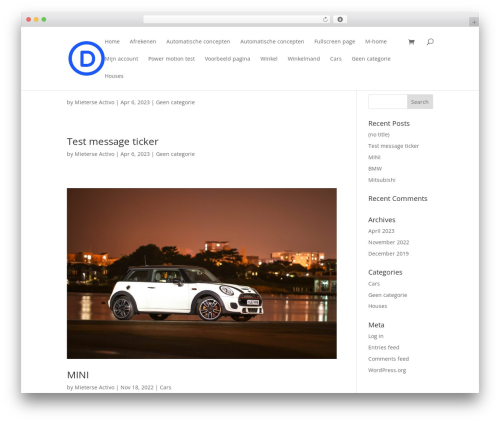The image size is (500, 423).
Task: Open the Winkel menu item
Action: [269, 59]
